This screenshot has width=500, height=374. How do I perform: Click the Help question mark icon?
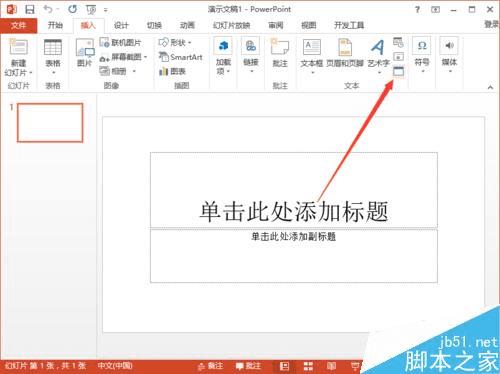pos(417,9)
